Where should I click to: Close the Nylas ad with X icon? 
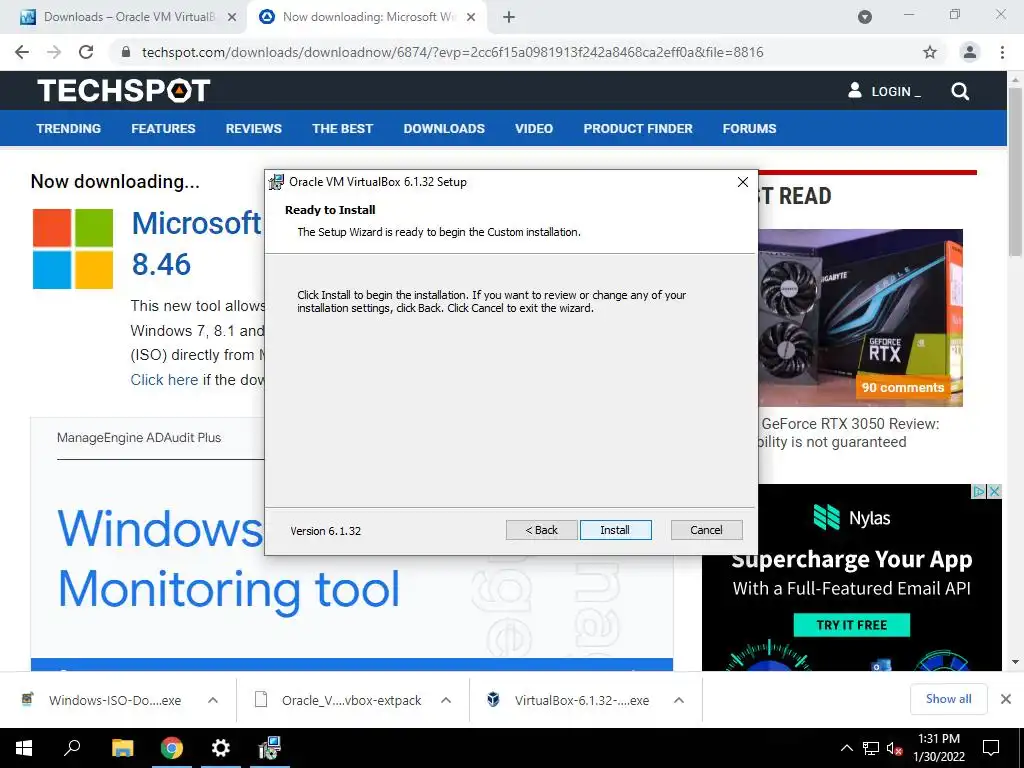pyautogui.click(x=995, y=491)
